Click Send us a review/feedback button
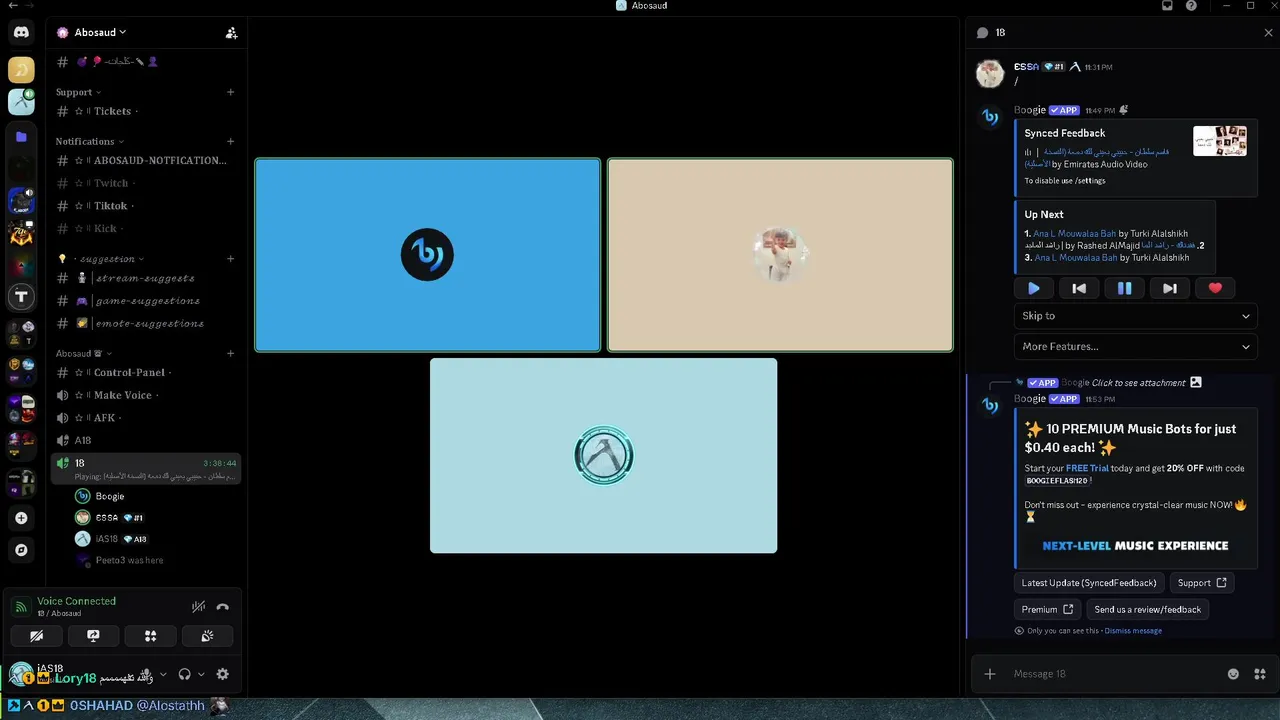This screenshot has height=720, width=1280. (1147, 609)
